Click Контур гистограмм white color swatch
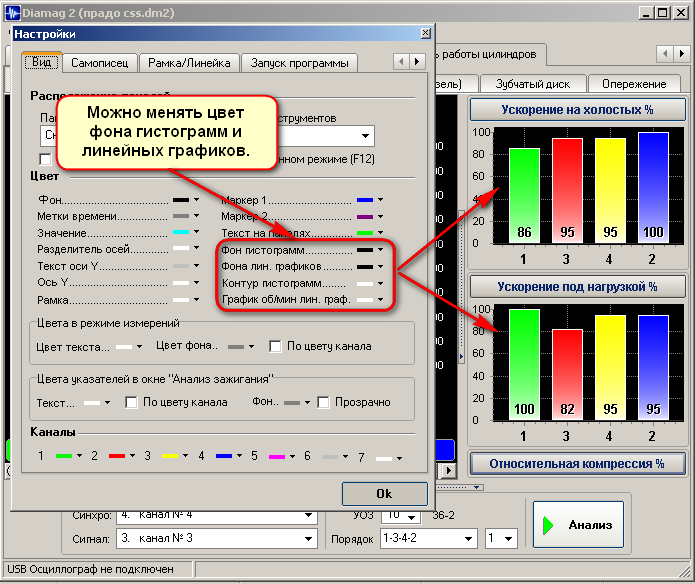The height and width of the screenshot is (584, 695). [365, 284]
